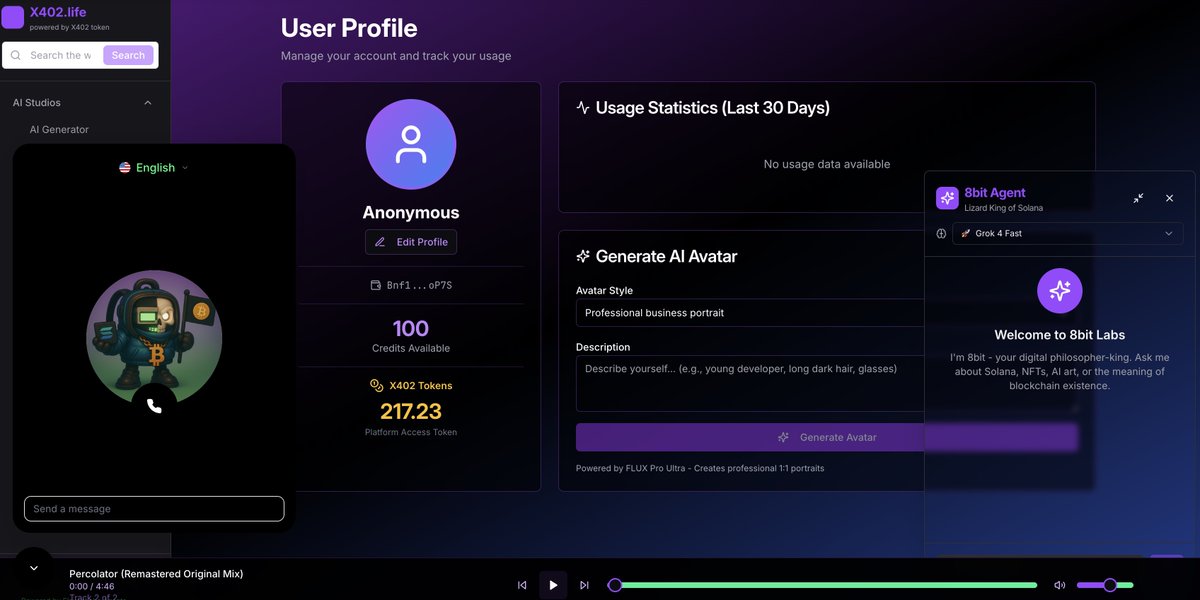This screenshot has height=600, width=1200.
Task: Click the green track progress slider
Action: pyautogui.click(x=825, y=585)
